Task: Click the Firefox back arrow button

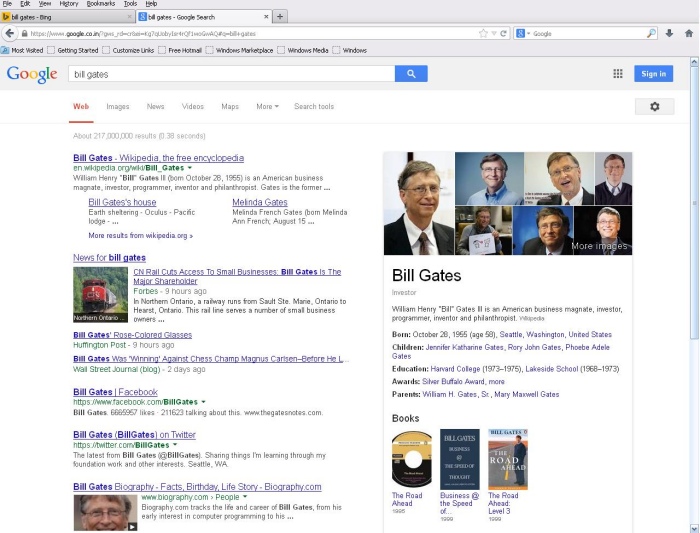Action: coord(10,33)
